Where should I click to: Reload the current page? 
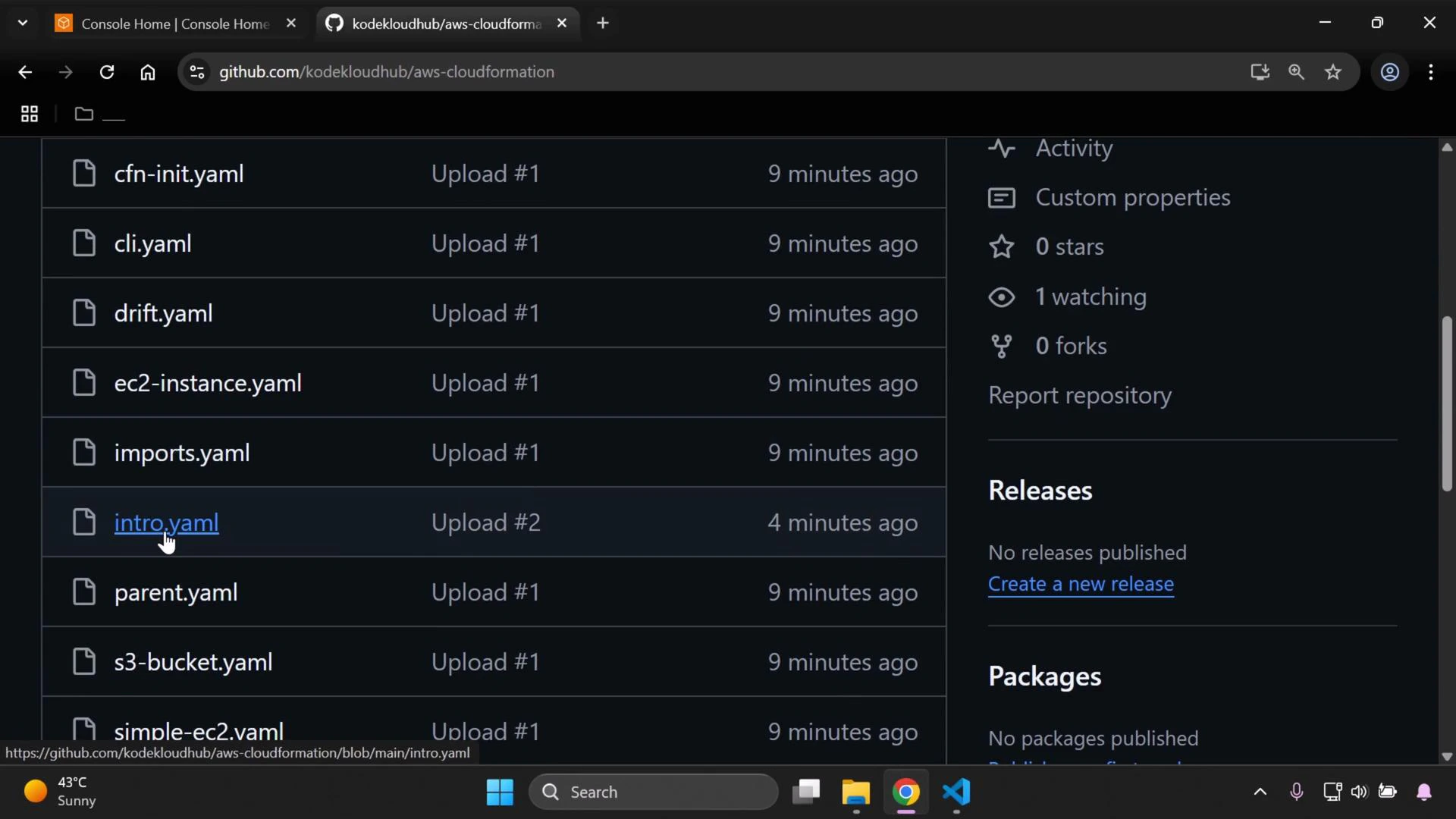(107, 72)
